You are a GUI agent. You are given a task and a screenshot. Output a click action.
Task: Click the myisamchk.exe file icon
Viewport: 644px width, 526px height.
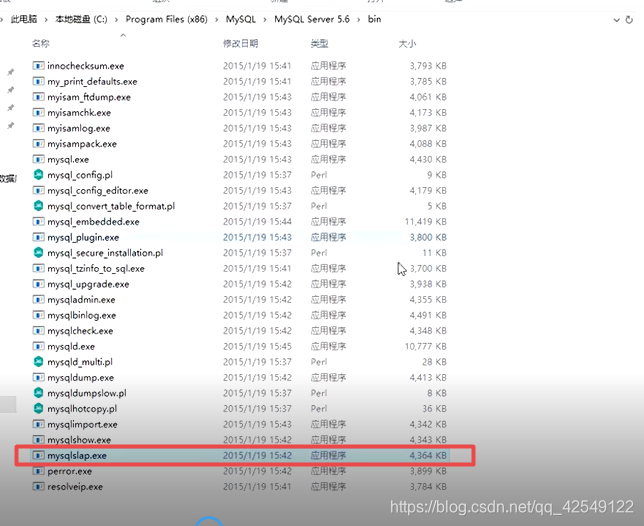coord(38,113)
